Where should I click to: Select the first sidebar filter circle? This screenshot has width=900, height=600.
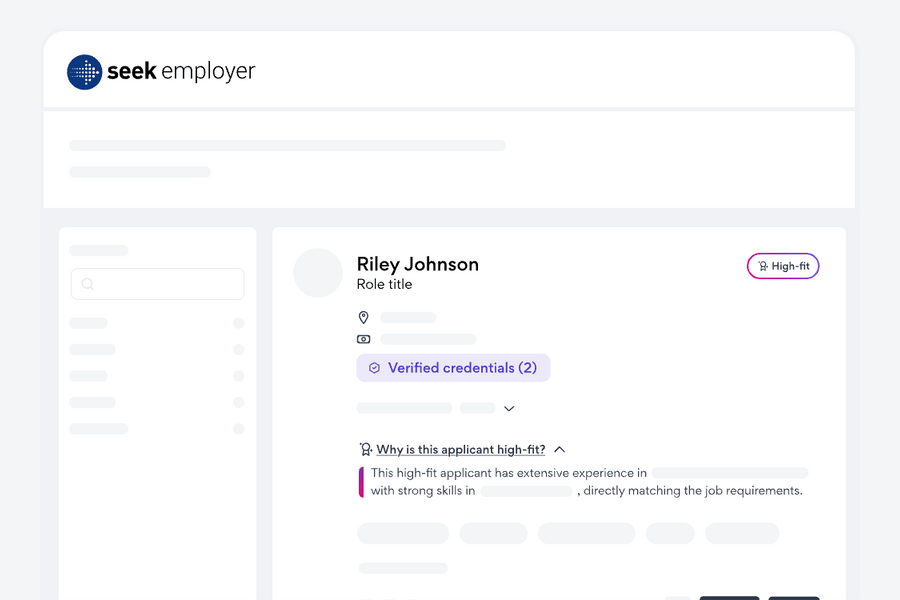pos(239,323)
